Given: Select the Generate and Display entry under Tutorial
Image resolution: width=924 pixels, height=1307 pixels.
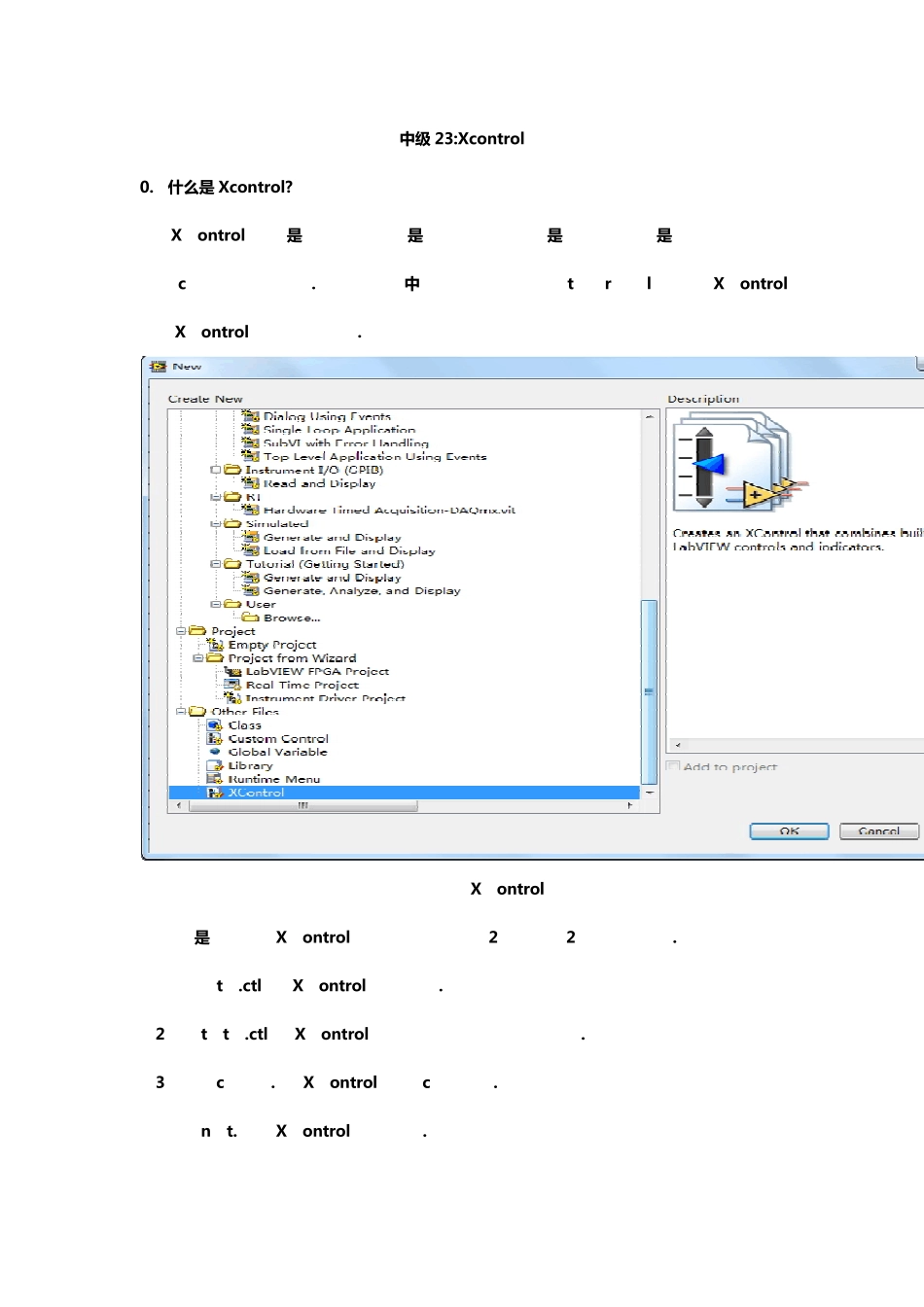Looking at the screenshot, I should point(332,578).
